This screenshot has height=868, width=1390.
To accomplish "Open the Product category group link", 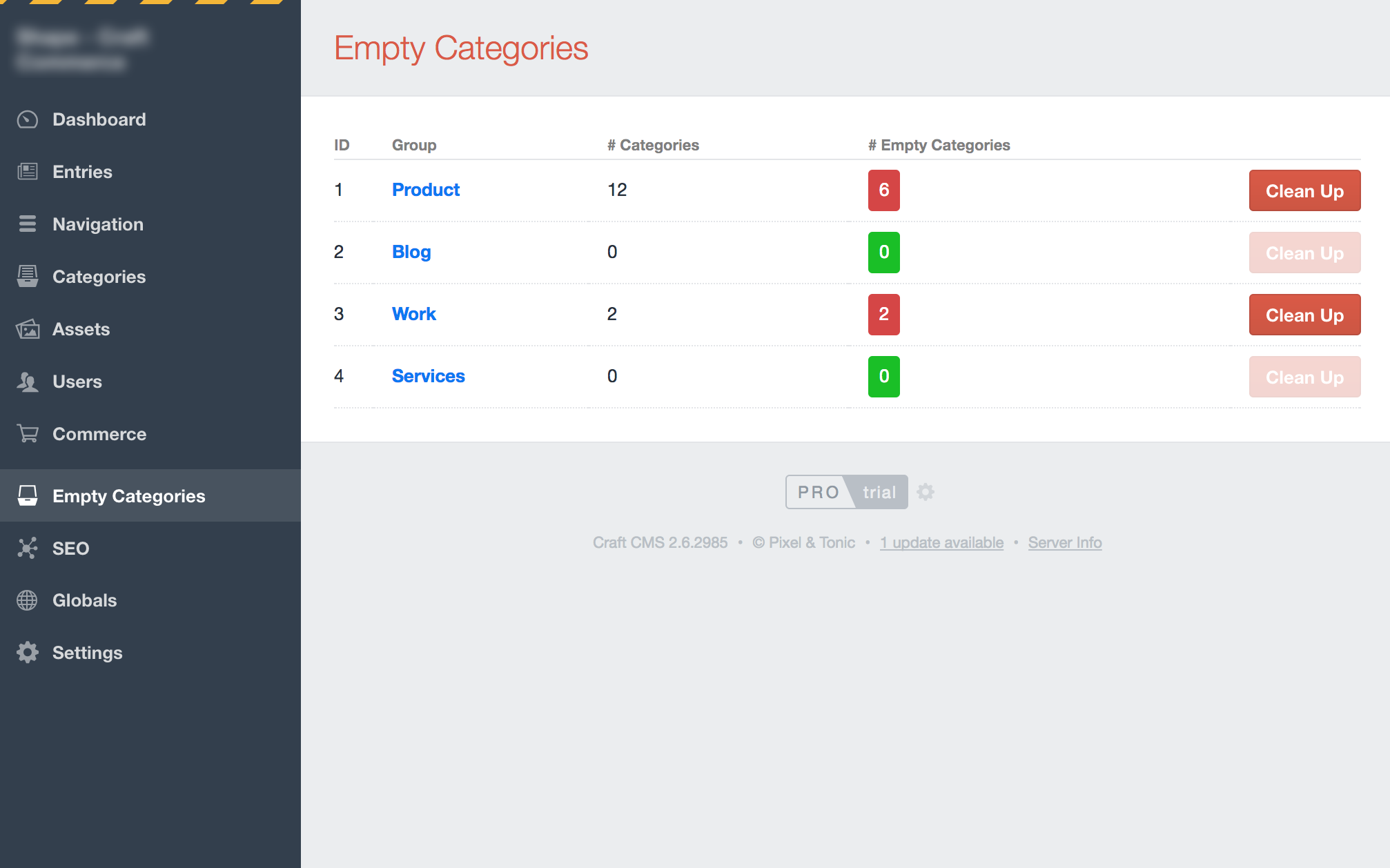I will tap(425, 190).
